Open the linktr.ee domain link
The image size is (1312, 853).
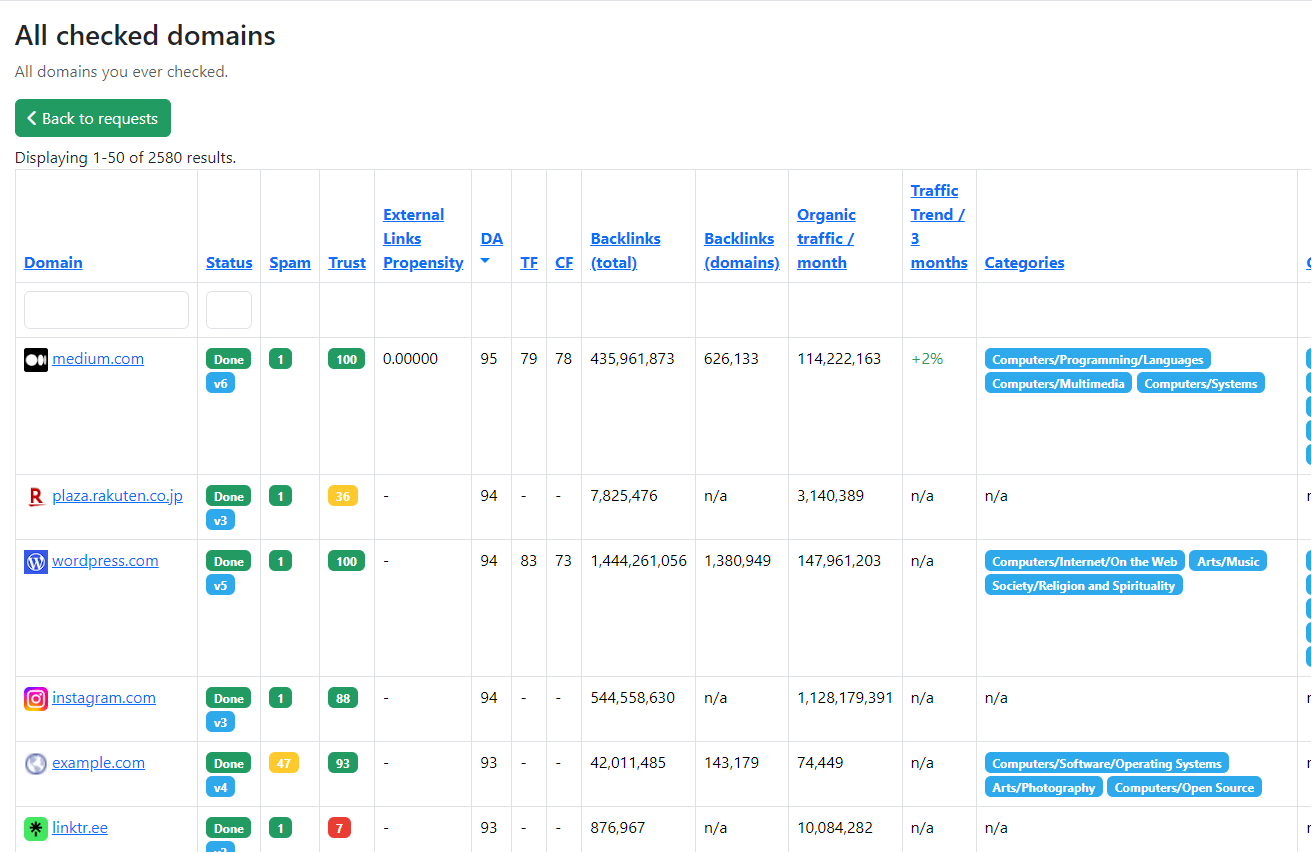pyautogui.click(x=80, y=828)
